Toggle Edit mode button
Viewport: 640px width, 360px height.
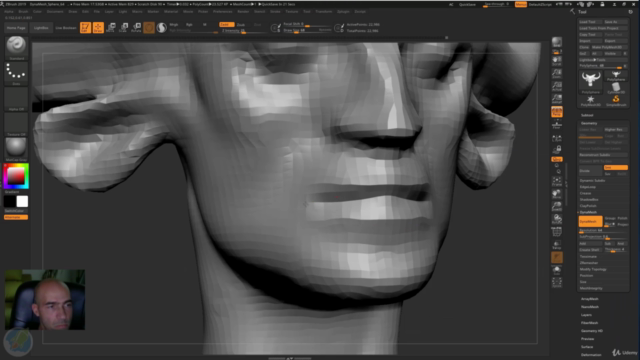coord(85,27)
